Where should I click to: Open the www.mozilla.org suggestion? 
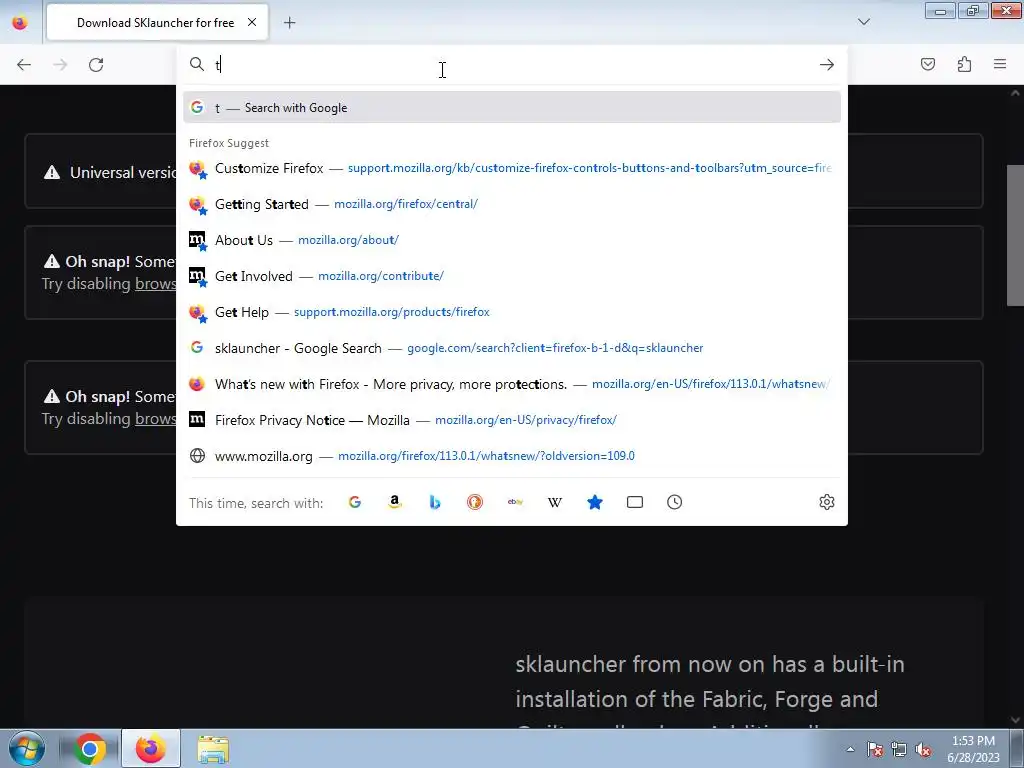tap(512, 456)
